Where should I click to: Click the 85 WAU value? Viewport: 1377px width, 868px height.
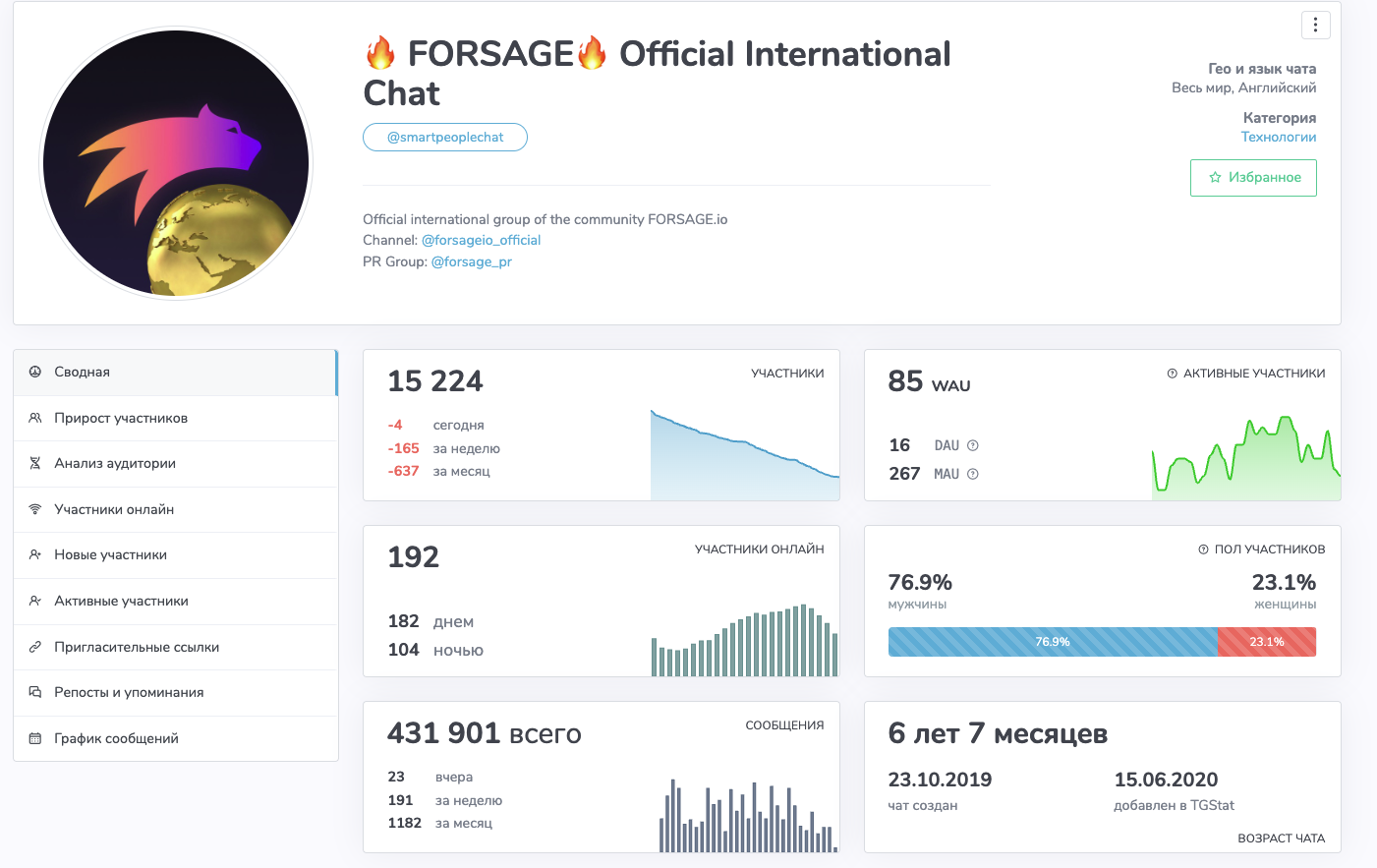click(x=929, y=381)
